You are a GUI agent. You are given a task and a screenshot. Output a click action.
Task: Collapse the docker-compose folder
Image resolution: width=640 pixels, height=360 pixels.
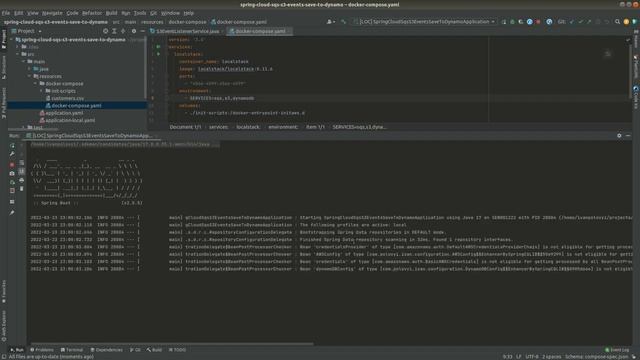point(36,84)
